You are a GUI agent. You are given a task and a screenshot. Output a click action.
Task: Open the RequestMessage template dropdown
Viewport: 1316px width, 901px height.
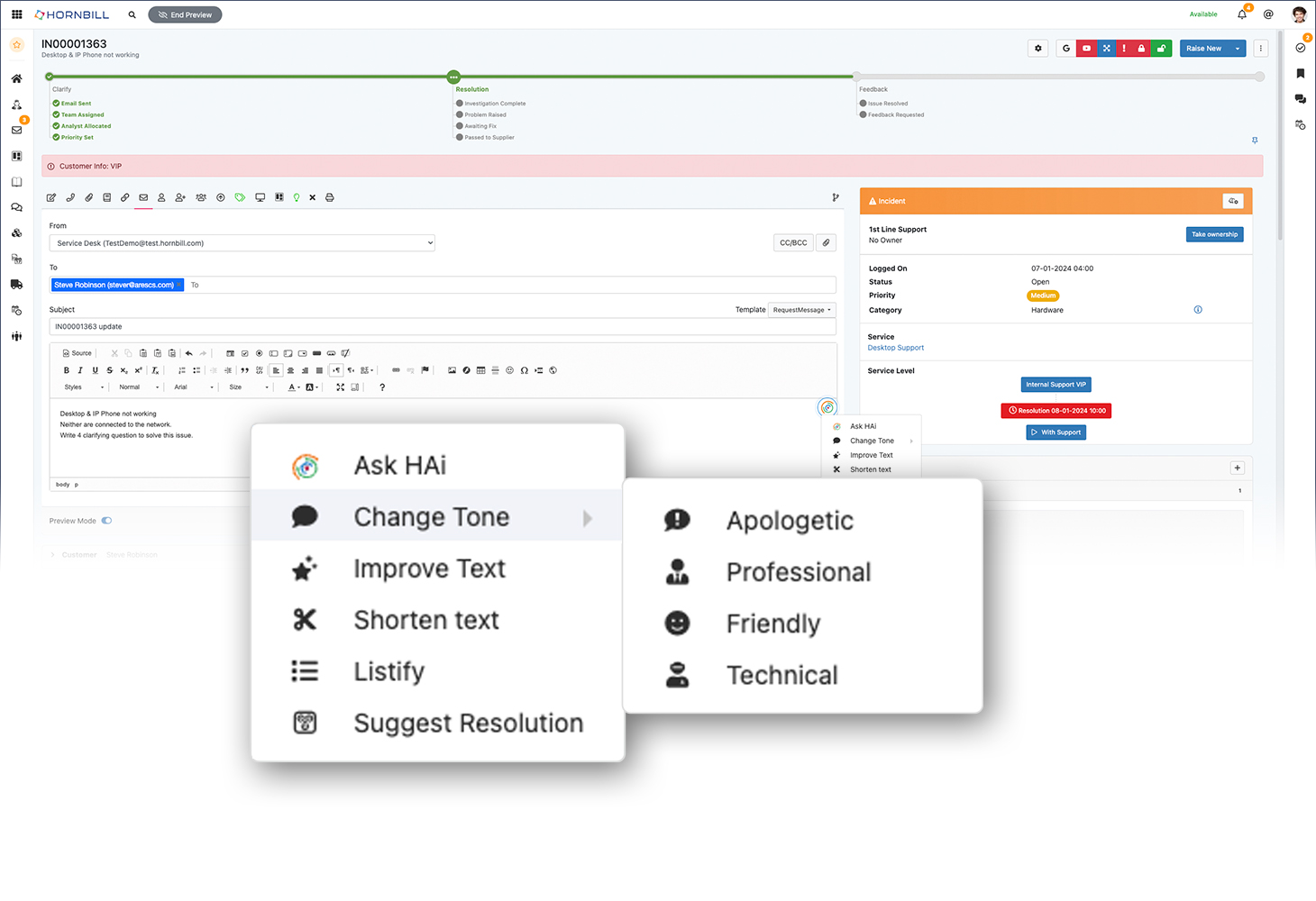coord(801,309)
